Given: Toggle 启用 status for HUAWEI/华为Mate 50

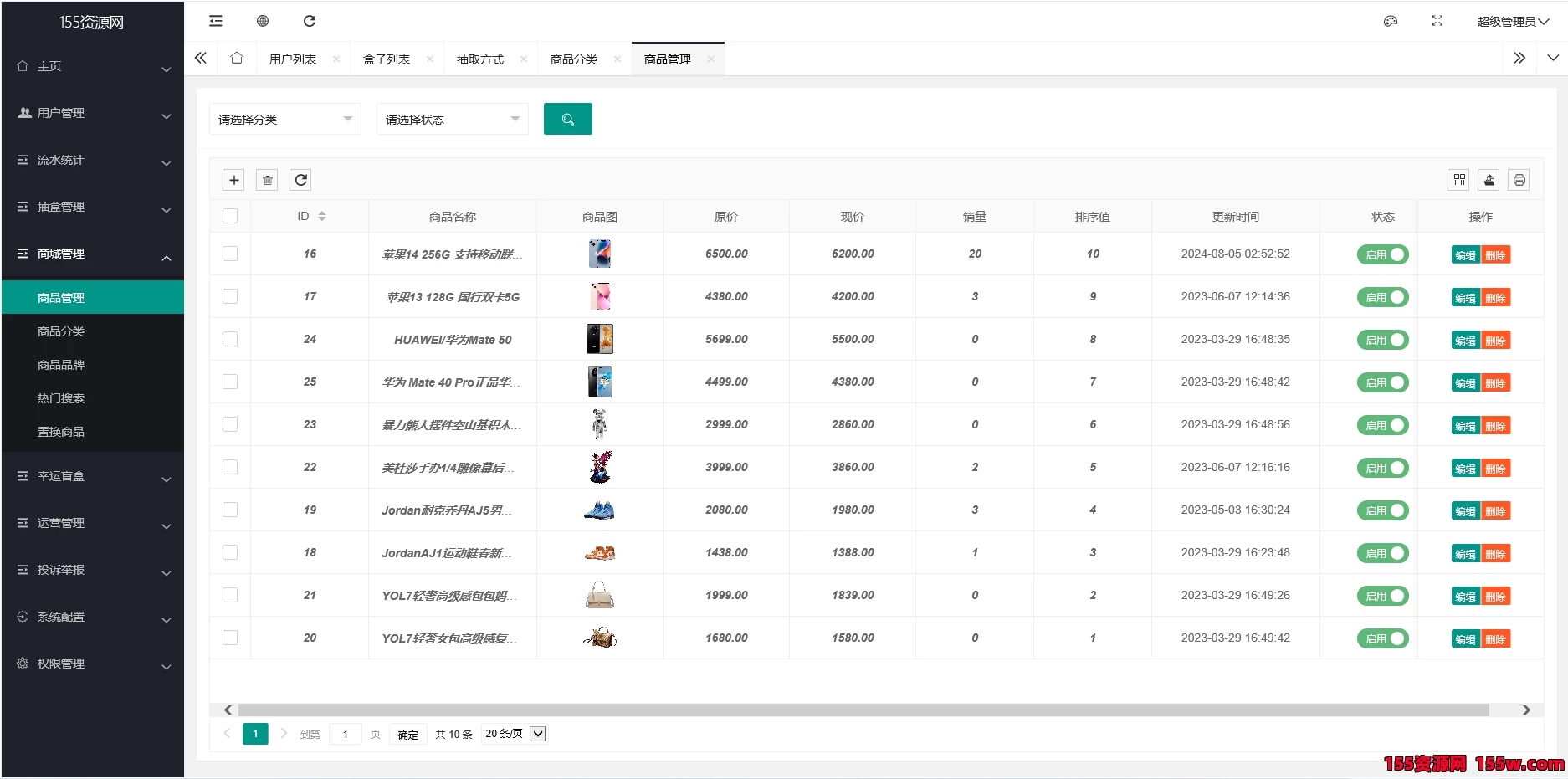Looking at the screenshot, I should coord(1382,339).
